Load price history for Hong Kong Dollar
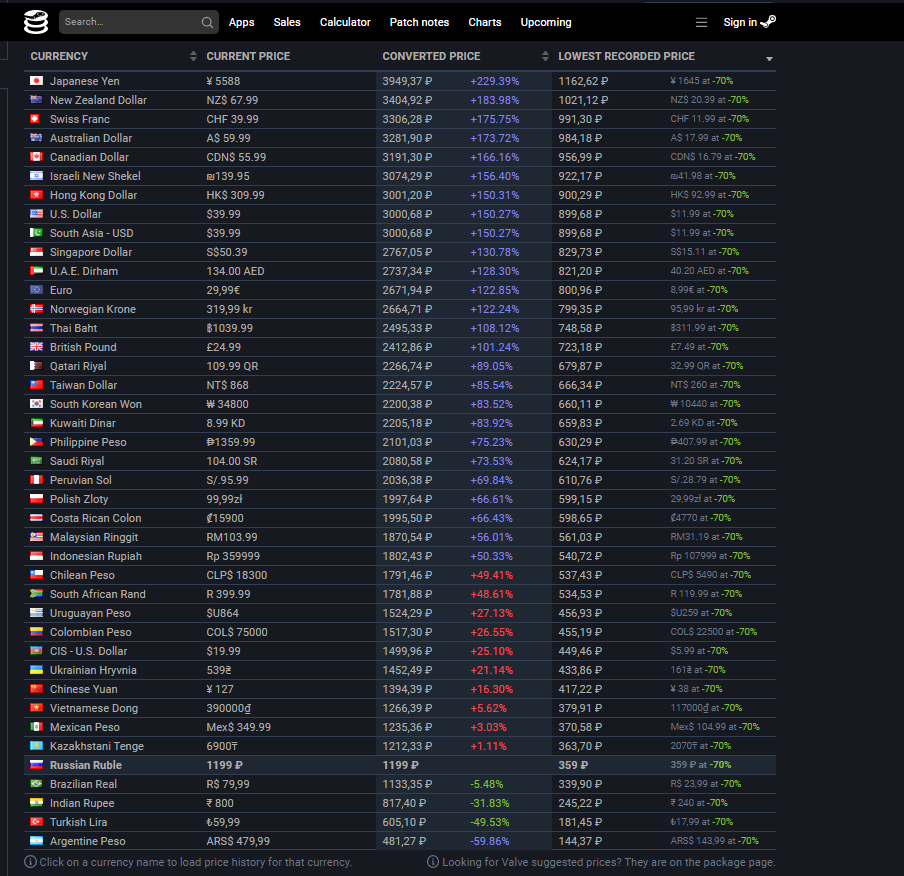This screenshot has width=904, height=876. click(x=93, y=195)
